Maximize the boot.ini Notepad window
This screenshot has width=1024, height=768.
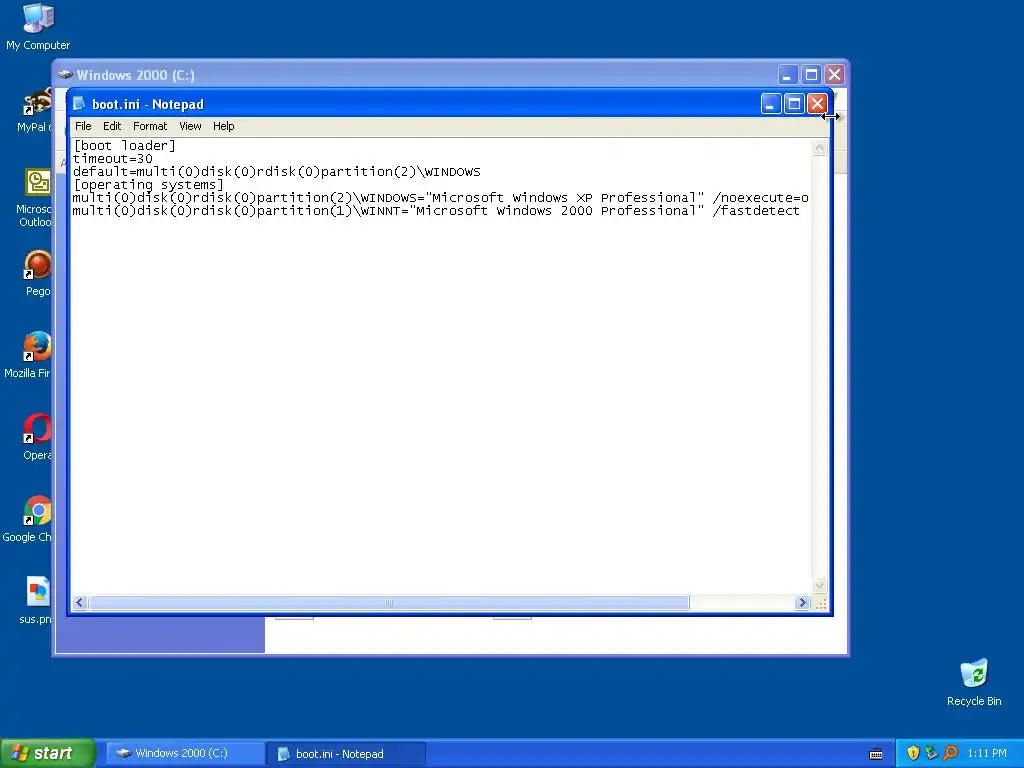(x=794, y=104)
